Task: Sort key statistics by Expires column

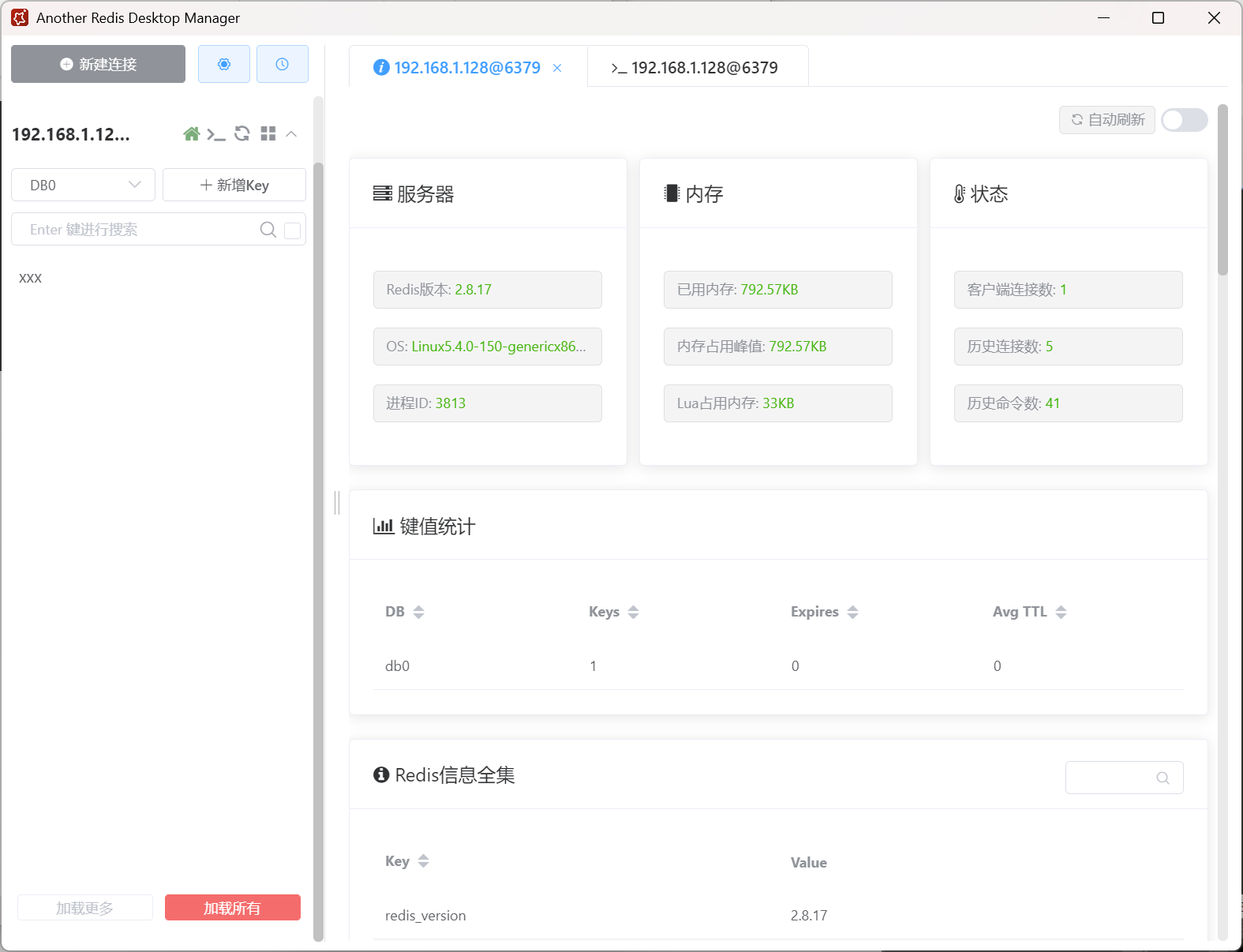Action: coord(853,612)
